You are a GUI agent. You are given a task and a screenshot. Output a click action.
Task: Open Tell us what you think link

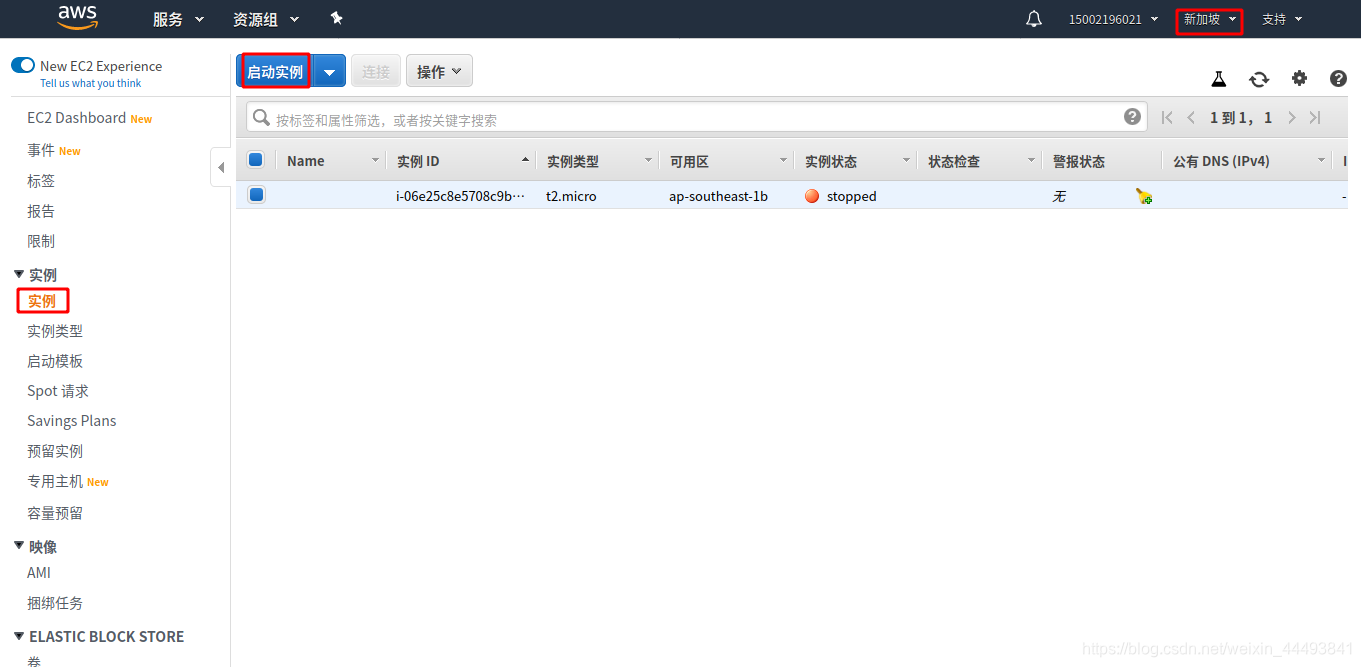91,84
